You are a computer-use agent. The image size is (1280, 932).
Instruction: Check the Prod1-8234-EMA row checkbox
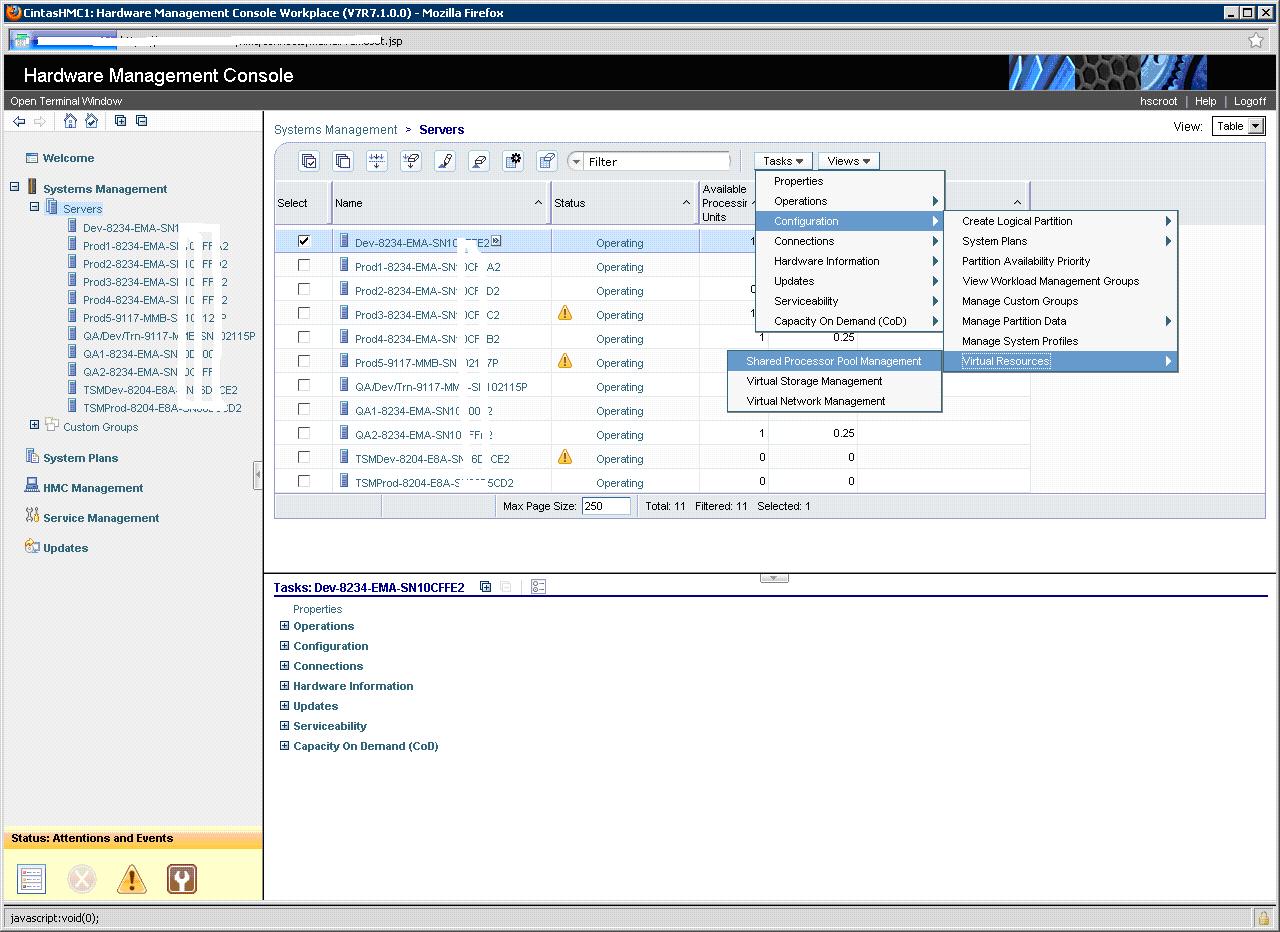pos(304,266)
